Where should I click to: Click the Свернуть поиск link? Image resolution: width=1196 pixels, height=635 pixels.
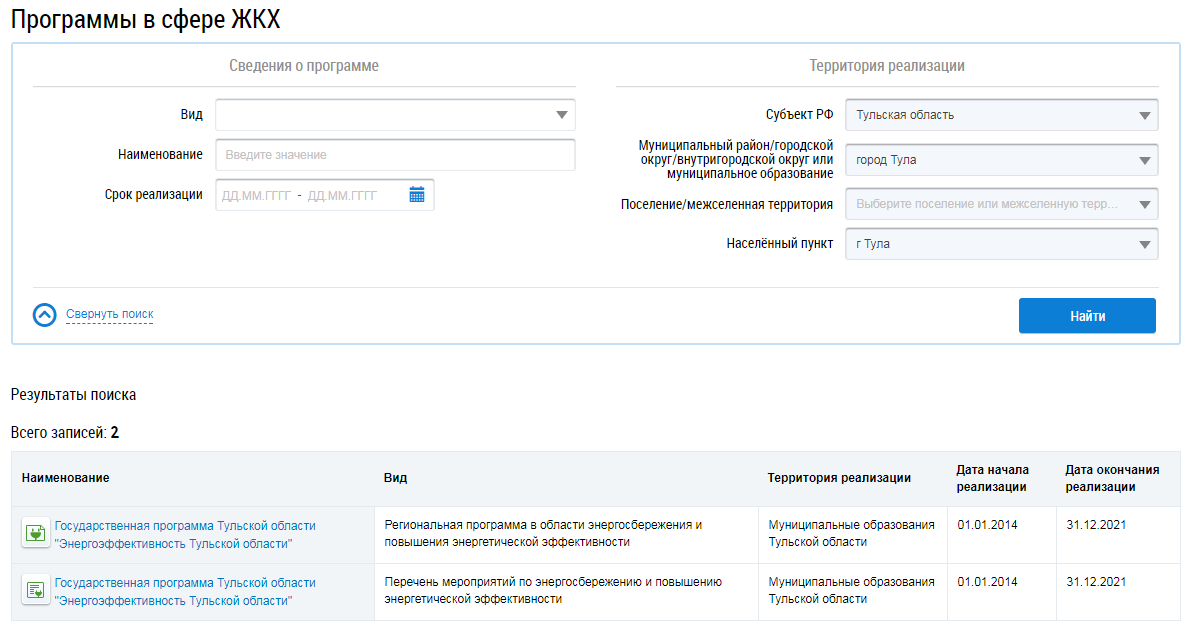point(110,314)
